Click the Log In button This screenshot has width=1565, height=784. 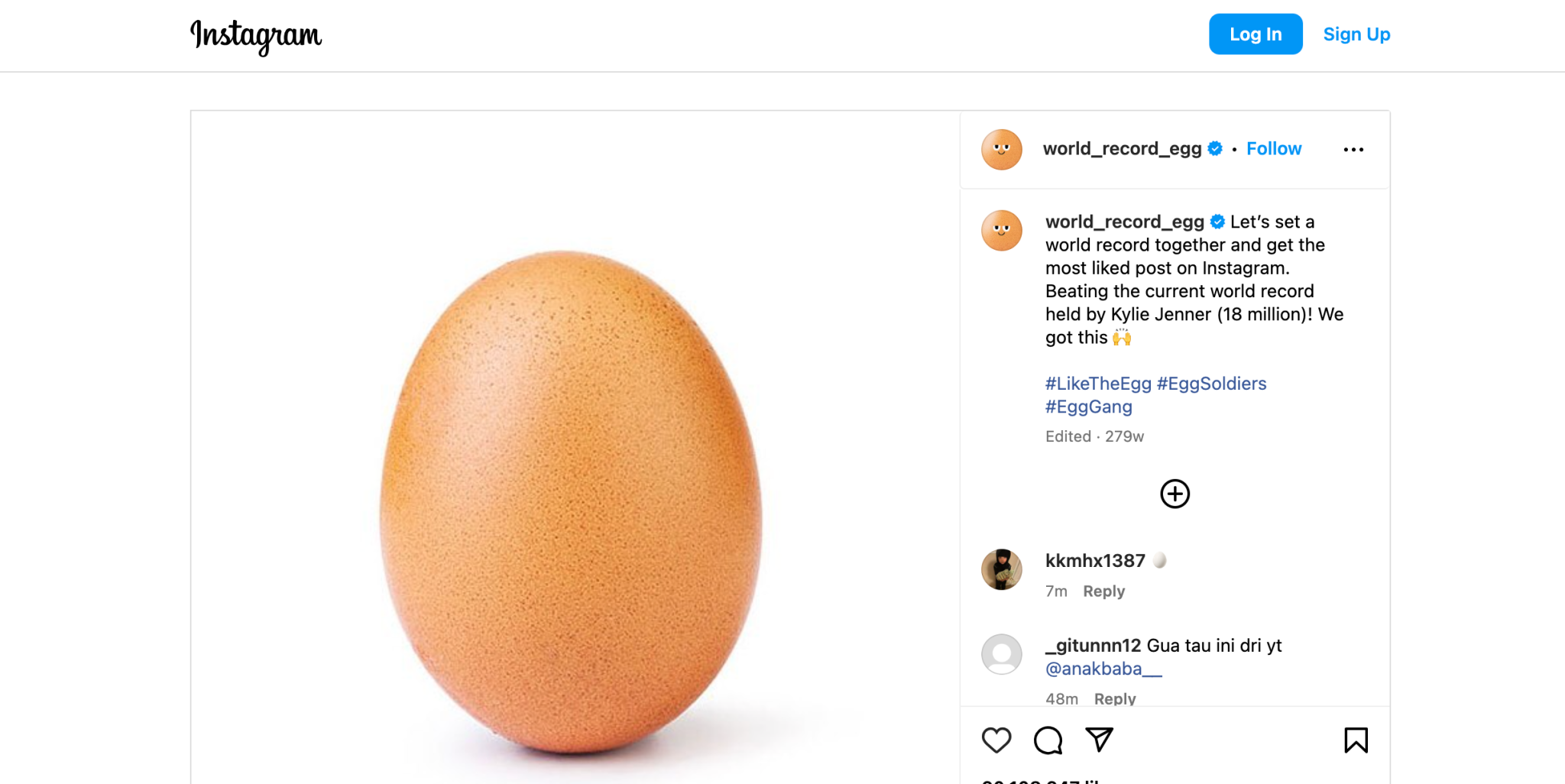1255,34
